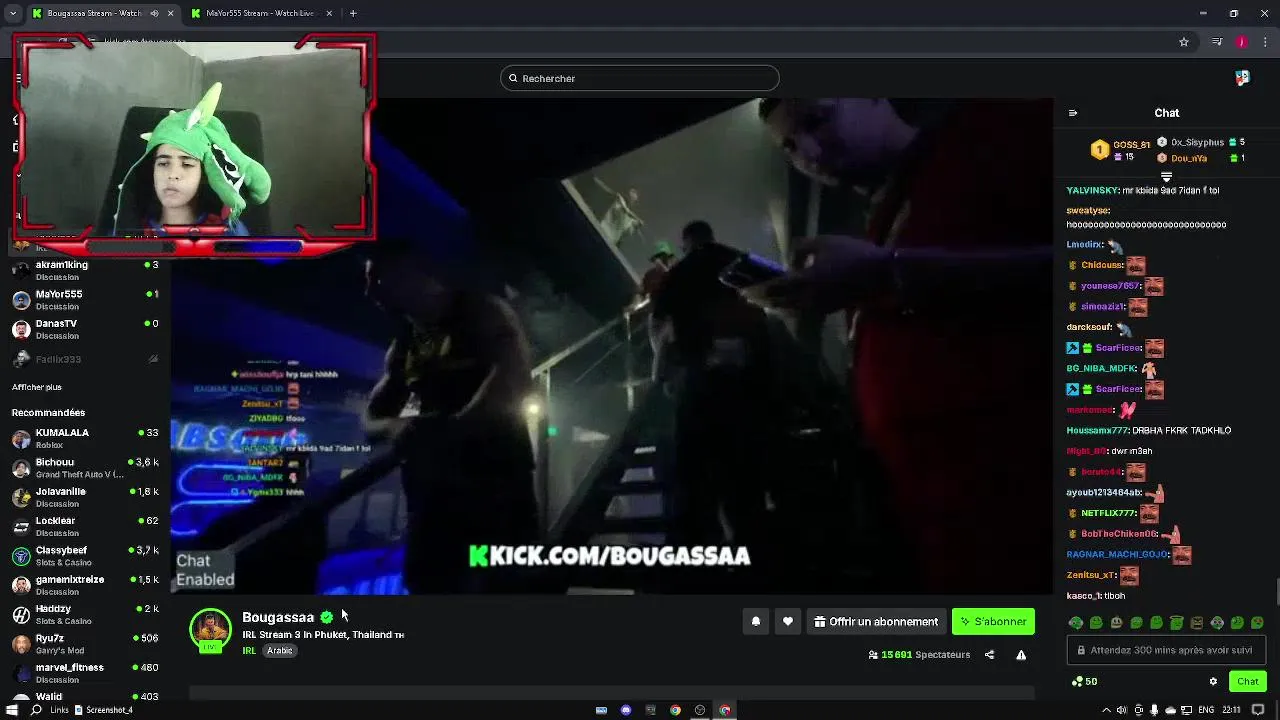
Task: Open Bichouu Grand Theft Auto channel
Action: click(x=85, y=468)
